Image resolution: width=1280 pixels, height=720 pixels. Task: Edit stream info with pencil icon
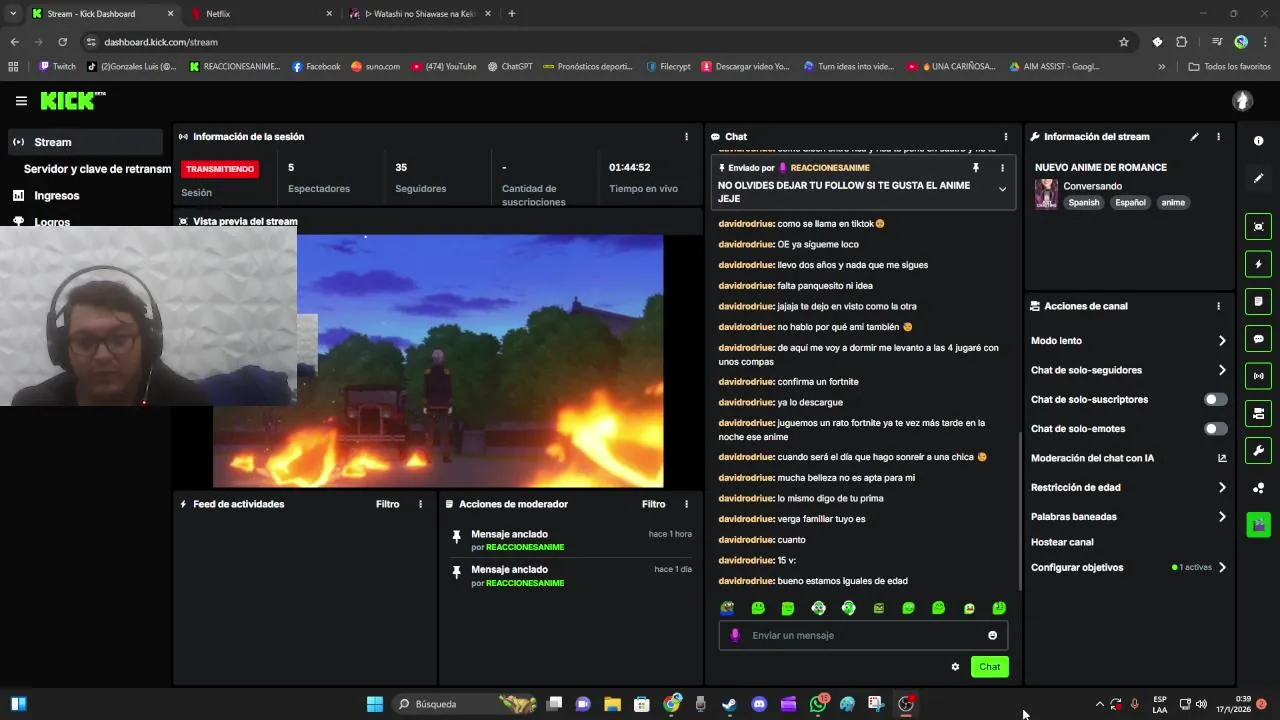(1194, 137)
